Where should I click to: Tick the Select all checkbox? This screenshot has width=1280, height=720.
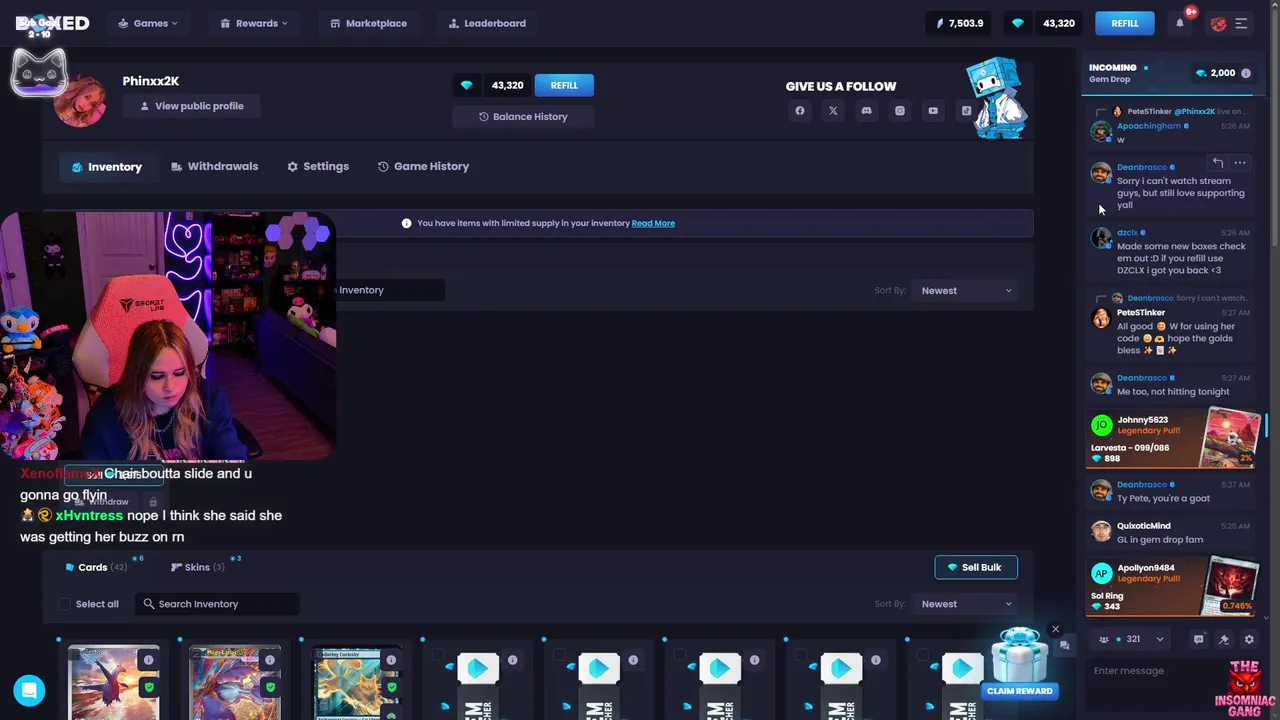coord(65,604)
